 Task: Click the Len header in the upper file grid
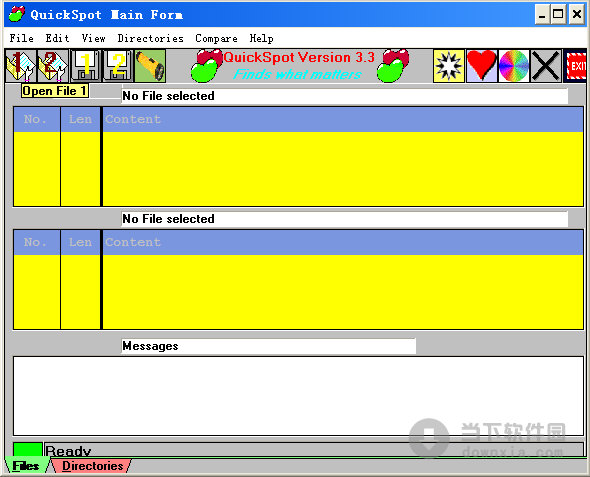click(x=81, y=119)
